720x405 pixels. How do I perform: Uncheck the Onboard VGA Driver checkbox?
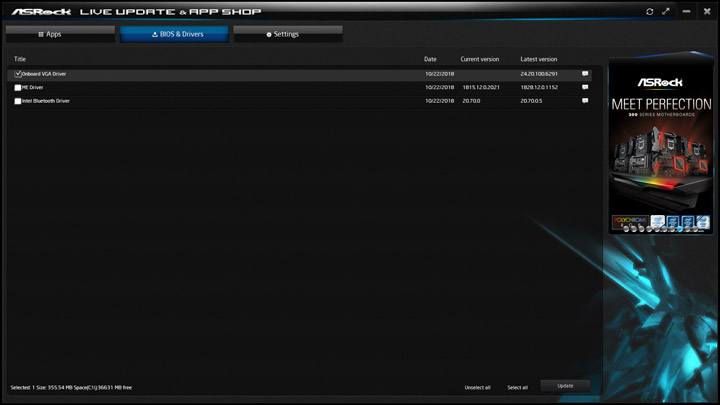click(x=18, y=74)
